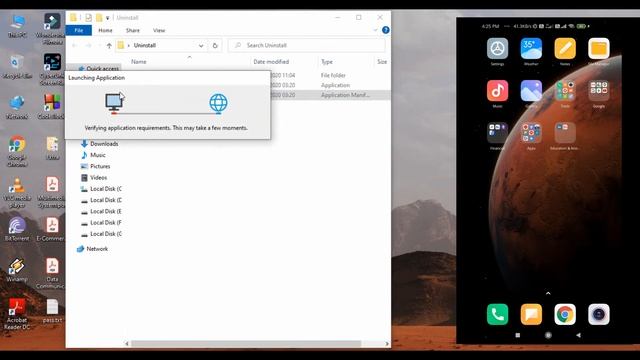Screen dimensions: 640x360
Task: Switch to the Home ribbon tab
Action: (105, 30)
